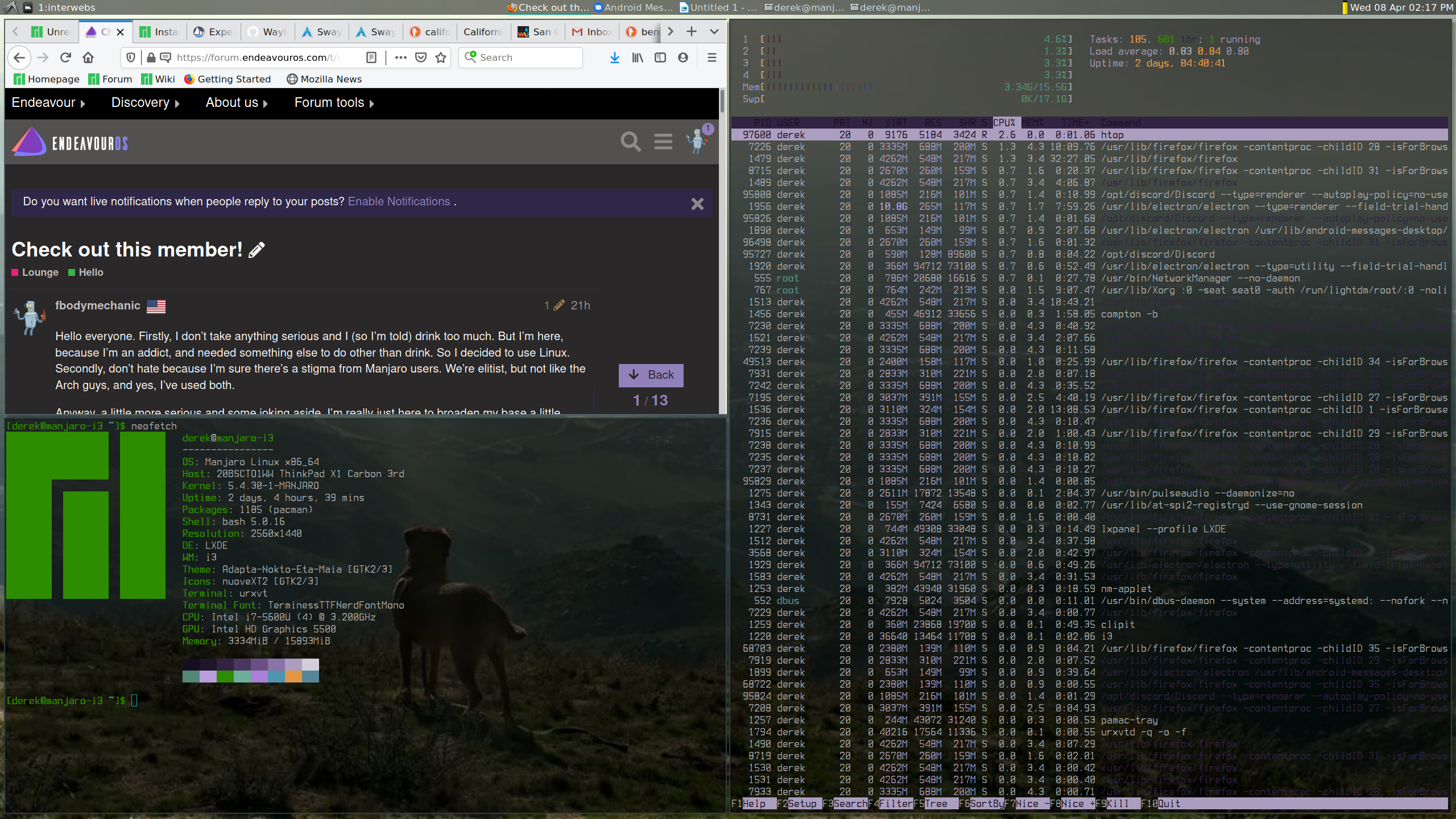Open Mozilla News bookmark
Image resolution: width=1456 pixels, height=819 pixels.
coord(324,79)
